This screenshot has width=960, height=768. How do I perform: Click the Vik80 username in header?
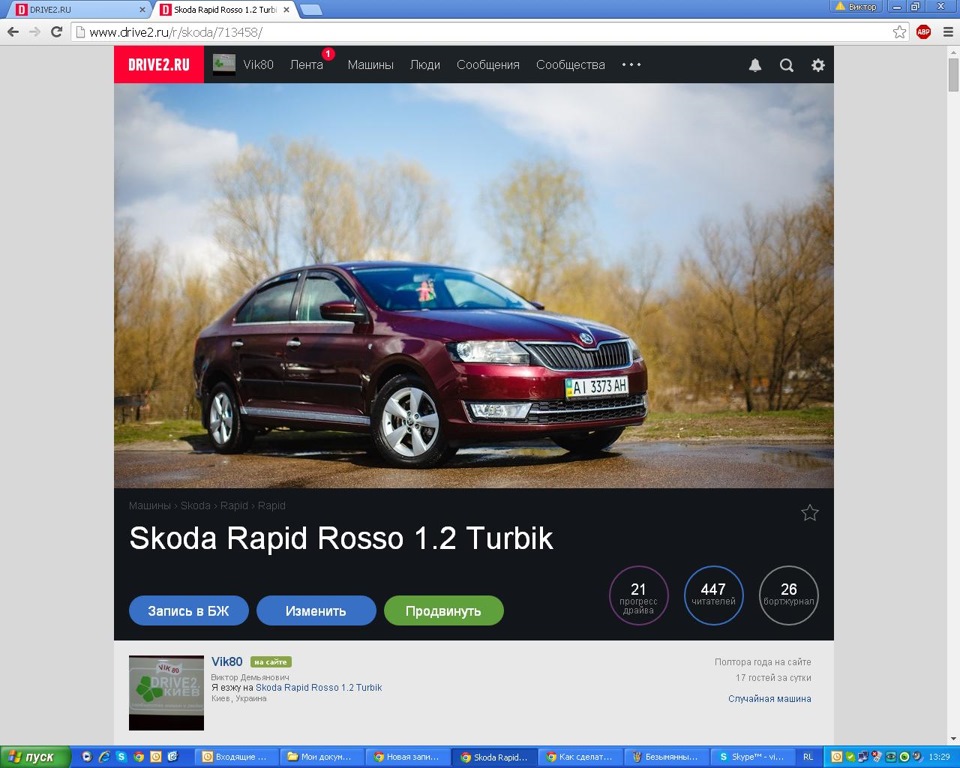tap(258, 65)
